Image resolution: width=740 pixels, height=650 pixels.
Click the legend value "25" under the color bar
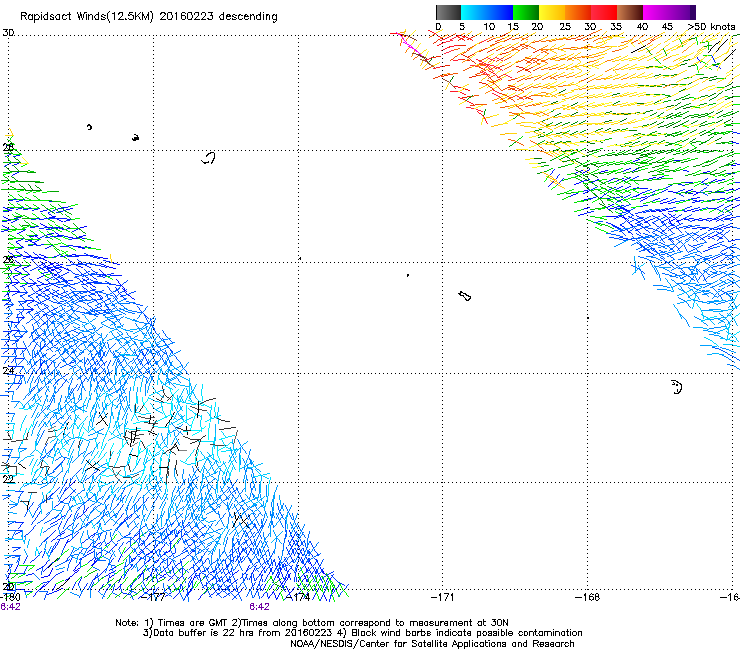(x=565, y=27)
